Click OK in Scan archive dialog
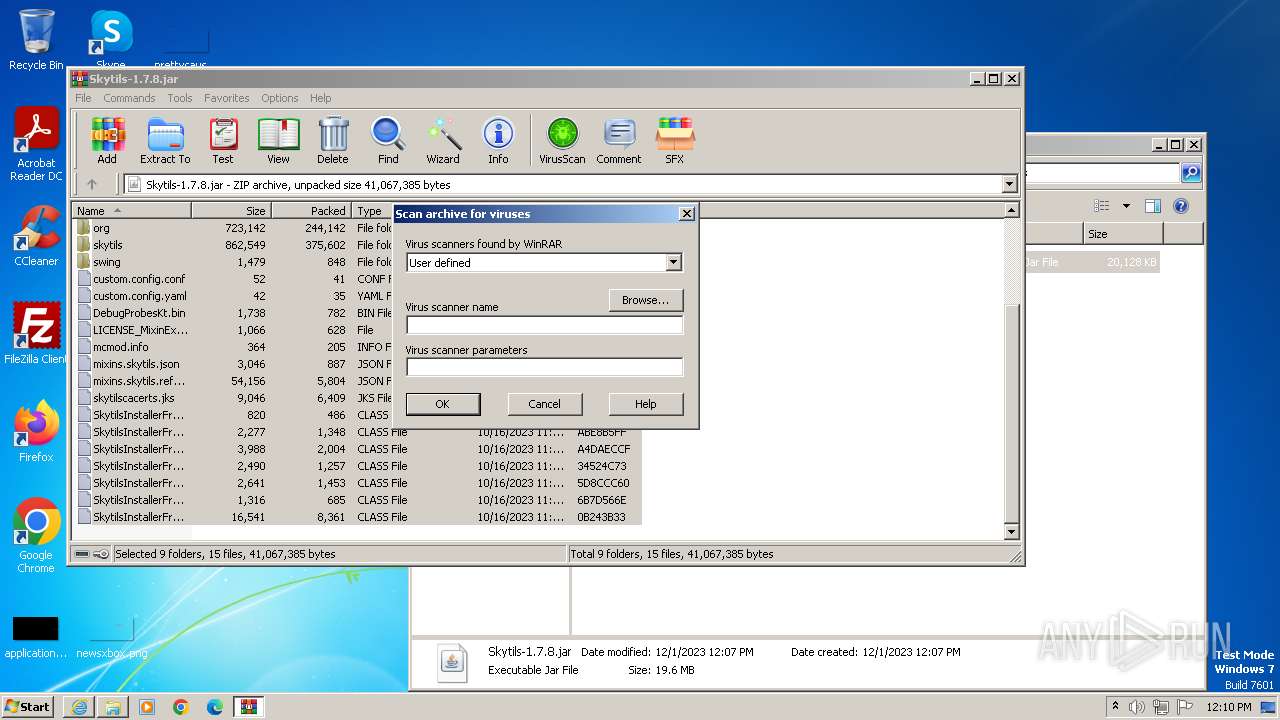This screenshot has height=720, width=1280. (x=443, y=404)
